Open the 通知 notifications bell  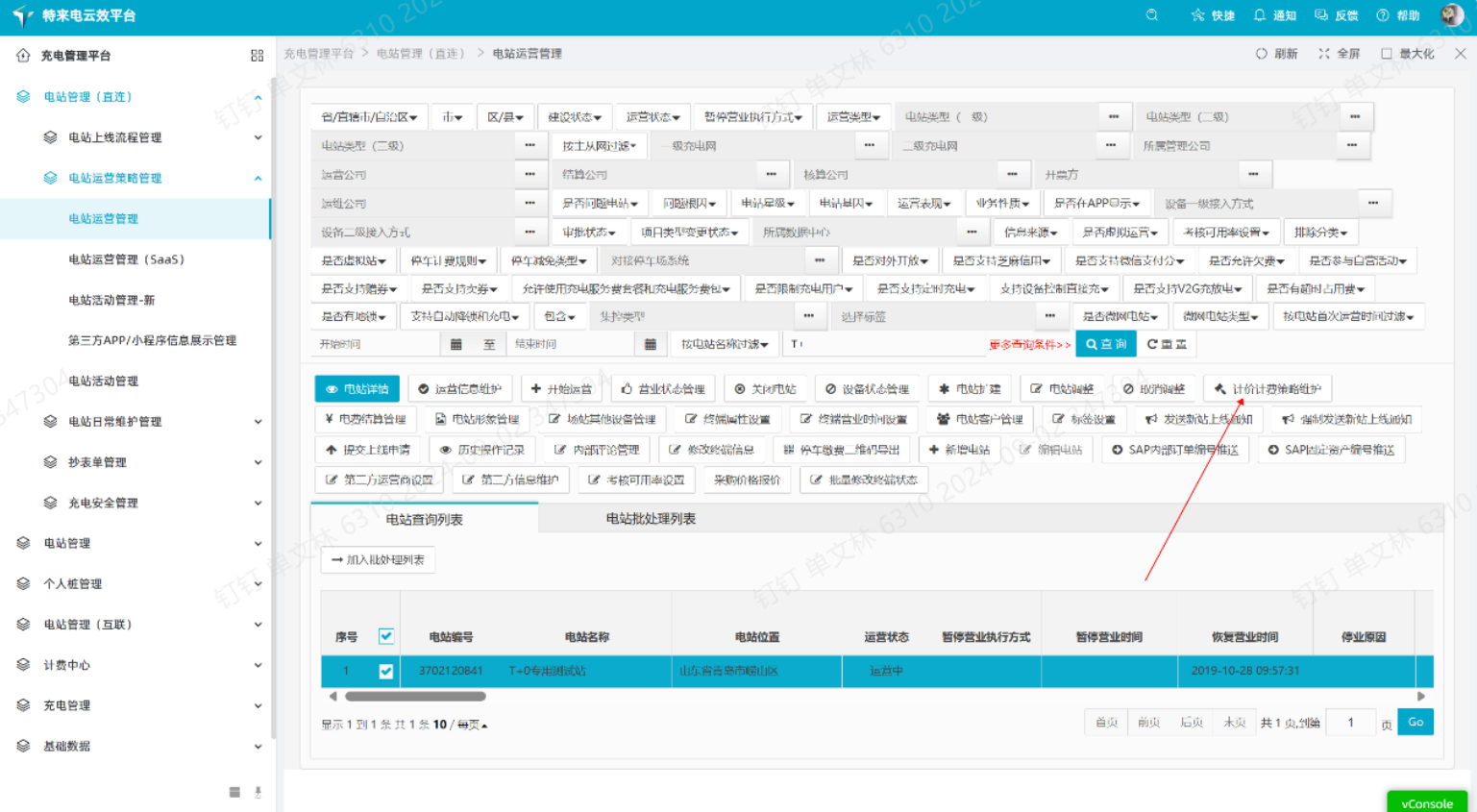1260,15
